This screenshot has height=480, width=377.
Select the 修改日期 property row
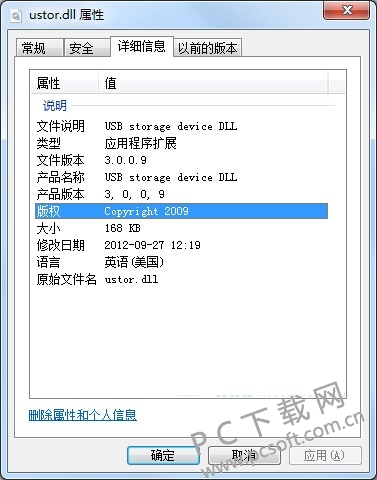click(181, 245)
